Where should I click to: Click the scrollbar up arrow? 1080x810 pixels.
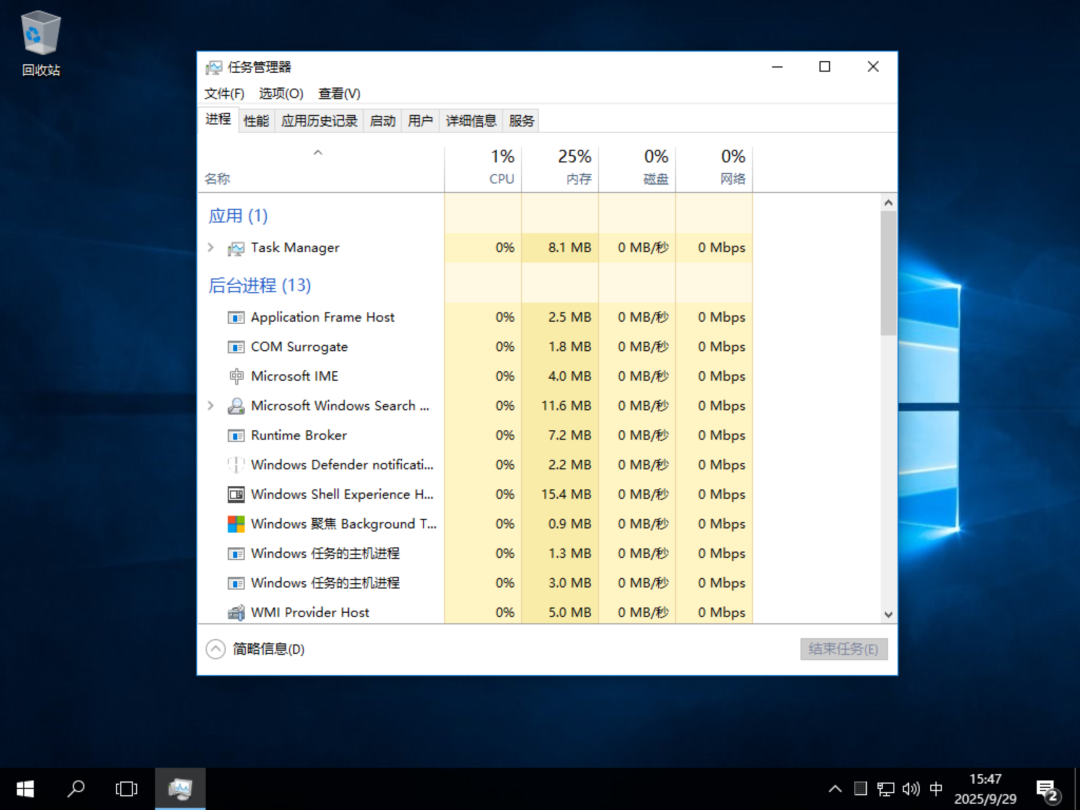pos(888,202)
